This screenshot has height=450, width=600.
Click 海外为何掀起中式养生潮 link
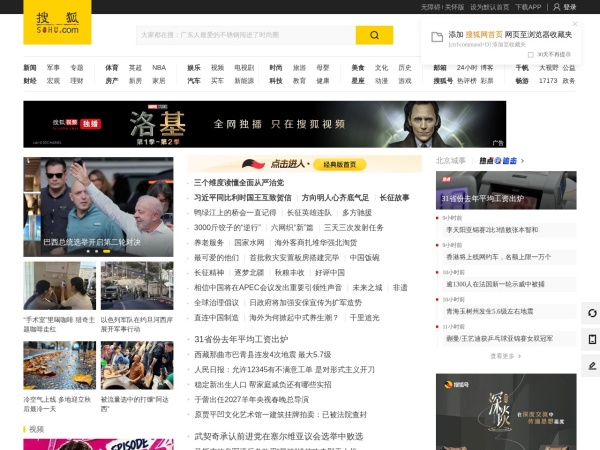(x=294, y=318)
